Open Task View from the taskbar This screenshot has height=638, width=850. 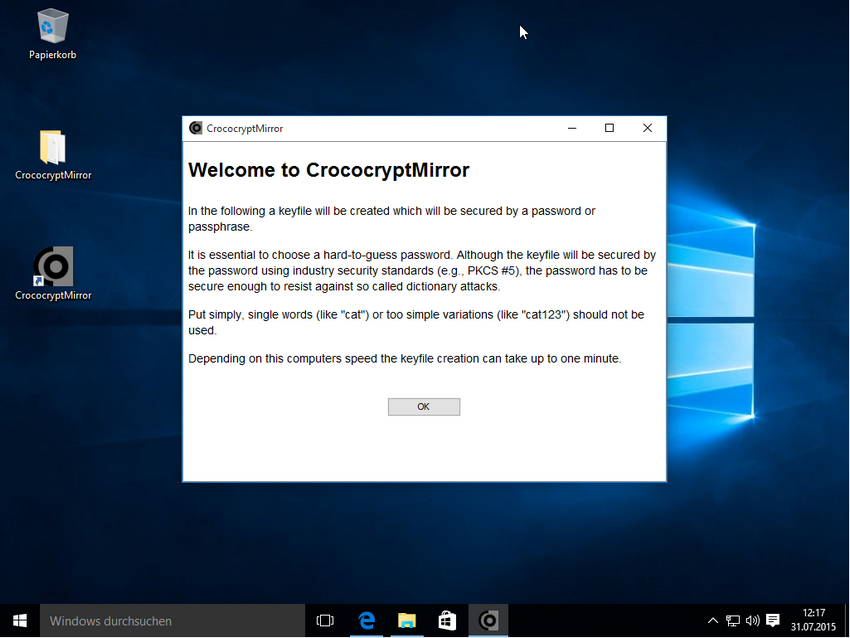[325, 621]
